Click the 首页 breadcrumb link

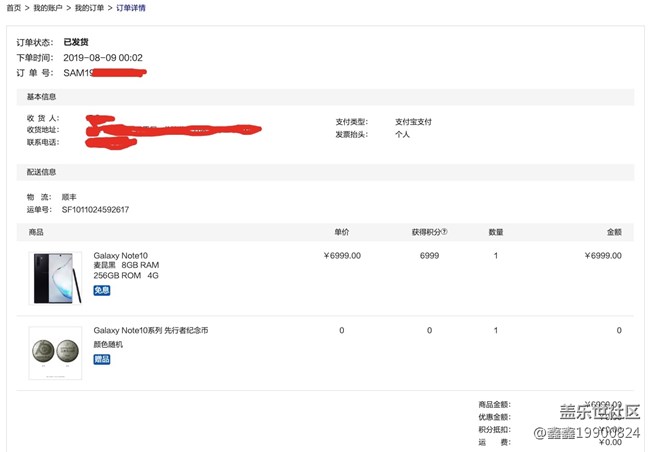tap(15, 8)
